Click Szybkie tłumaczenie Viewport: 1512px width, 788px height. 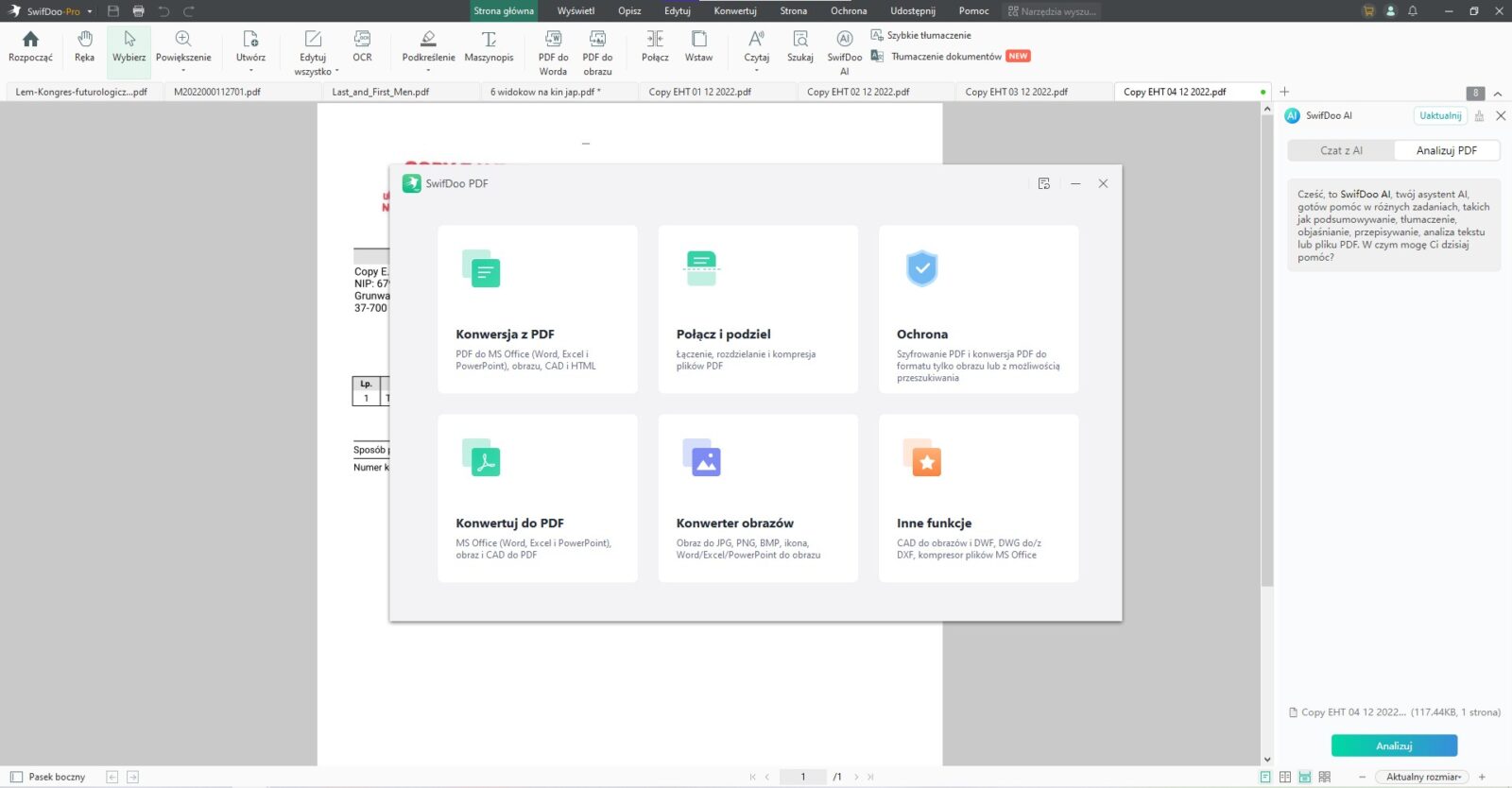[921, 35]
